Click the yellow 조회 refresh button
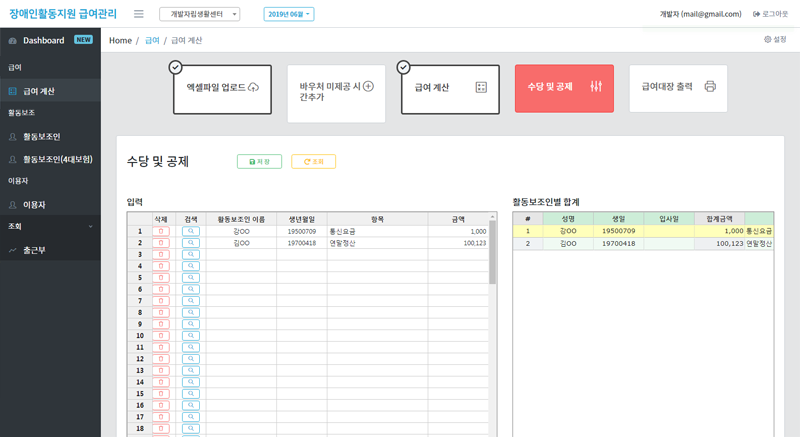 tap(313, 161)
